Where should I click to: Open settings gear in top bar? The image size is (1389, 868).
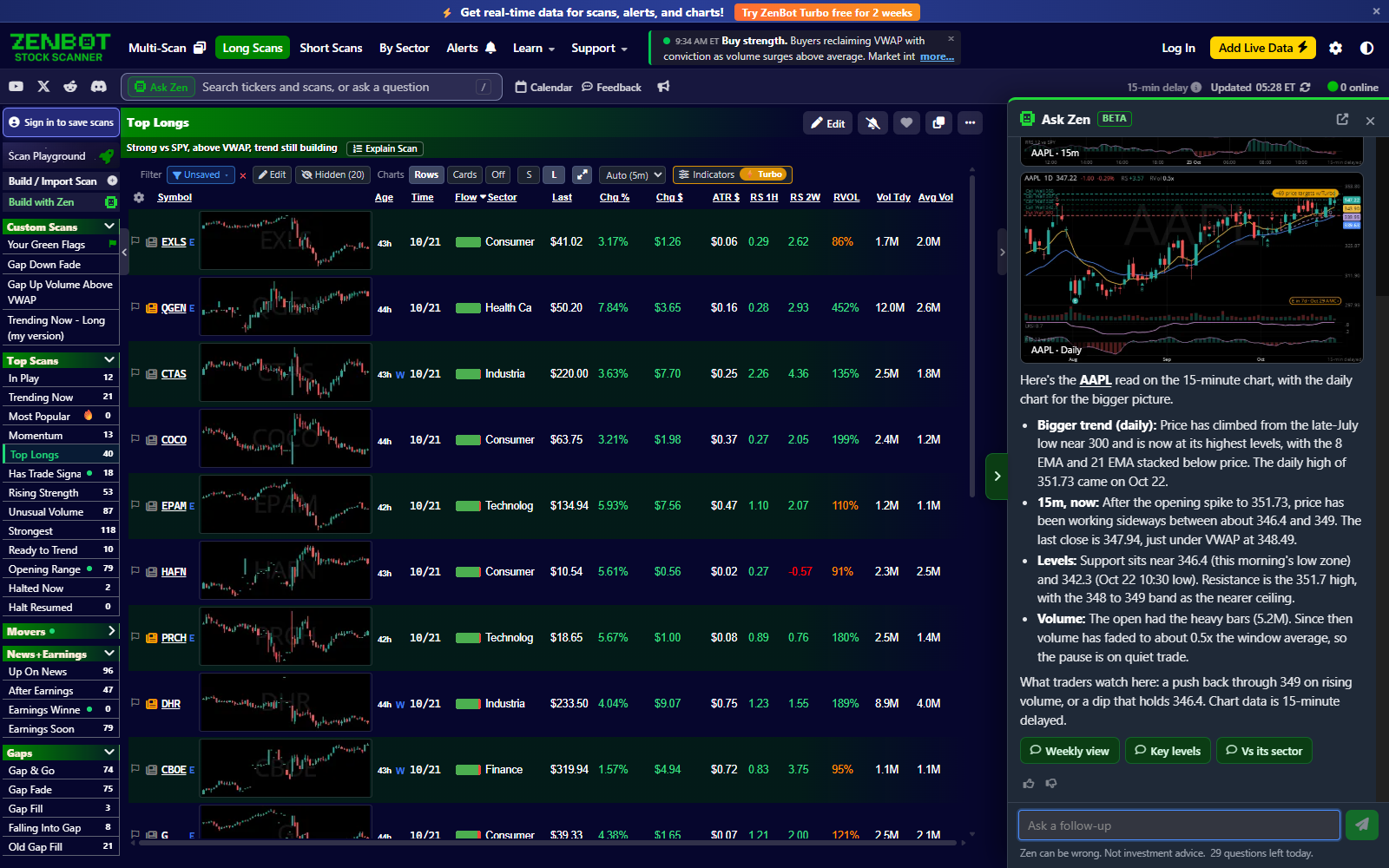[1335, 48]
